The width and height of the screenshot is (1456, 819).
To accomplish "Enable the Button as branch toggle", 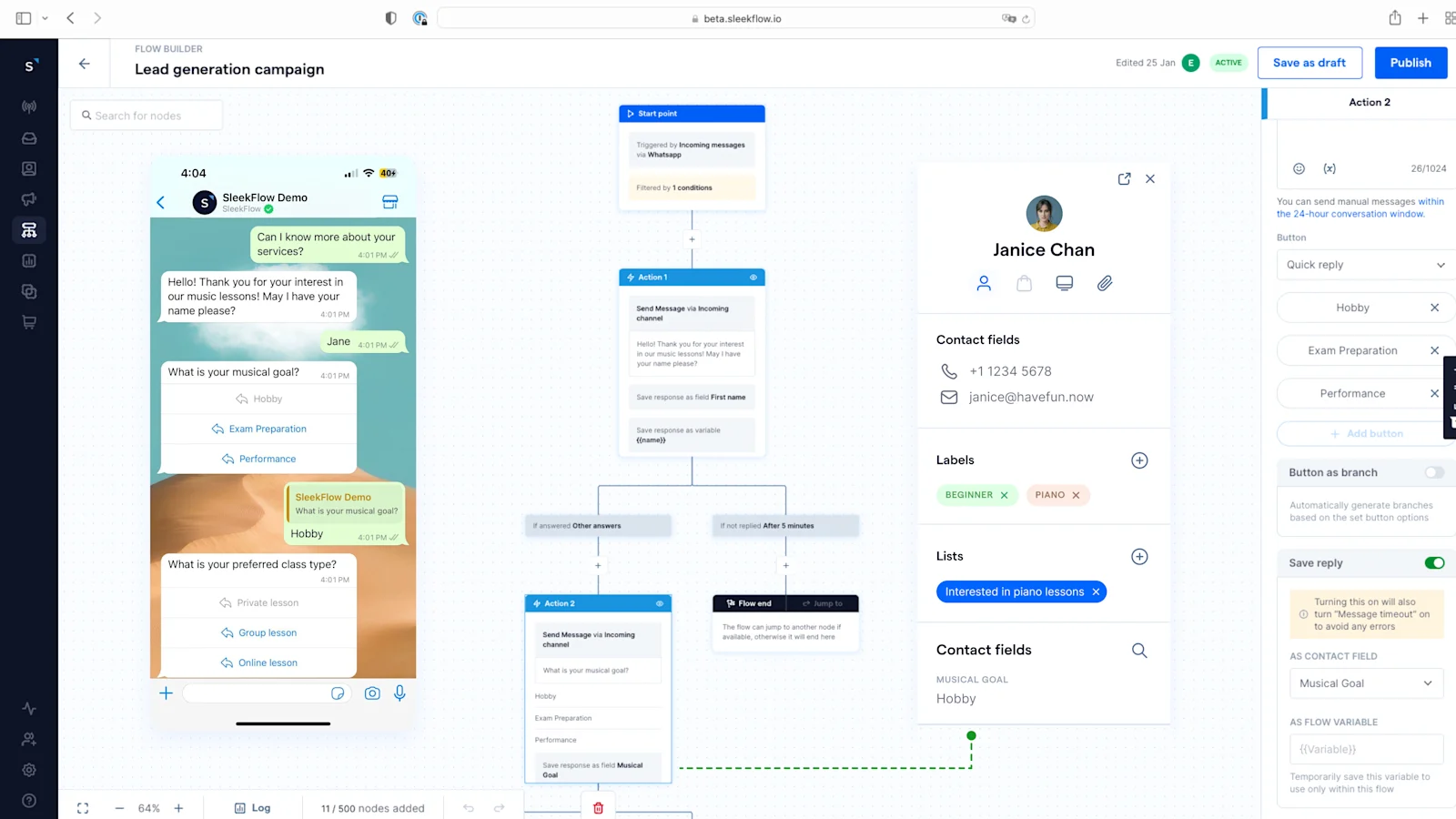I will 1434,472.
